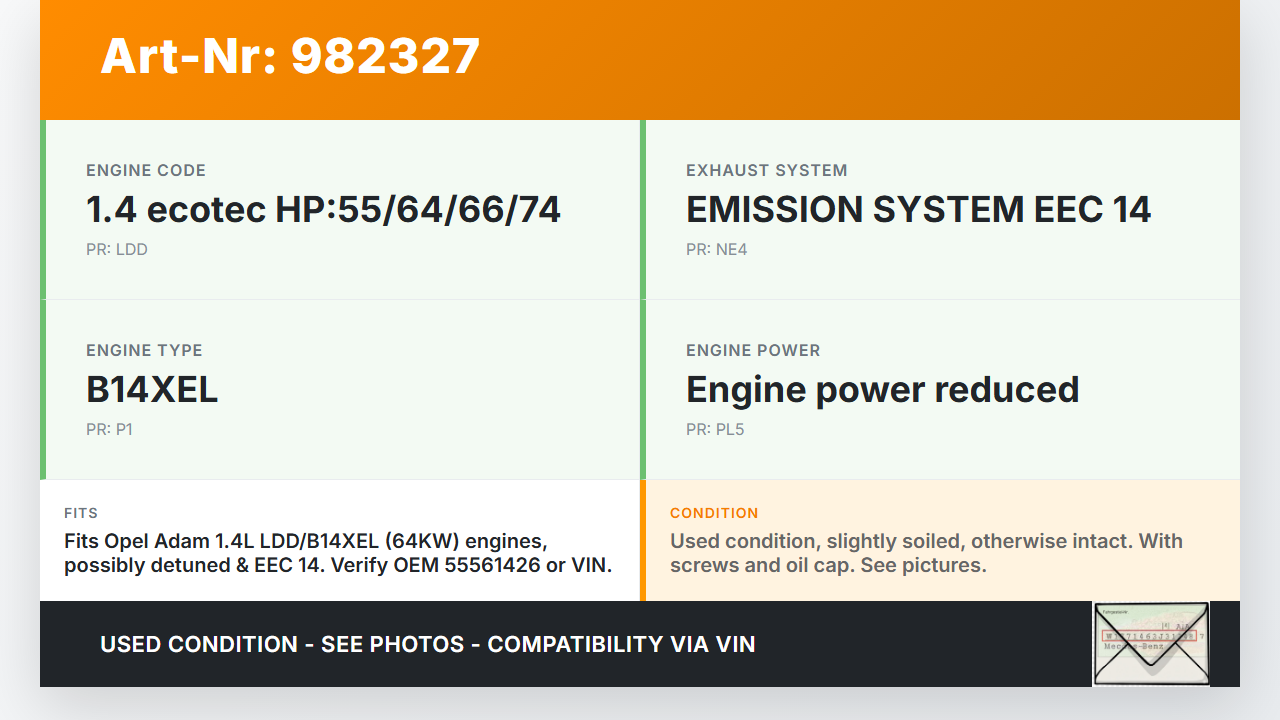Select the Engine power reduced value
This screenshot has width=1280, height=720.
(882, 390)
